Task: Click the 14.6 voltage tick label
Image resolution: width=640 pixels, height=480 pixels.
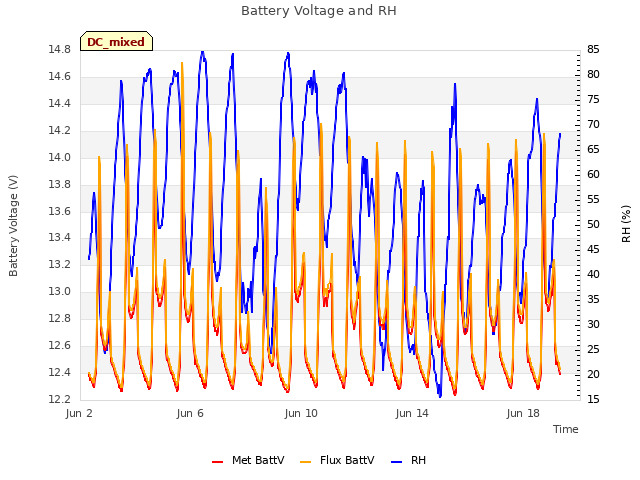Action: click(59, 77)
